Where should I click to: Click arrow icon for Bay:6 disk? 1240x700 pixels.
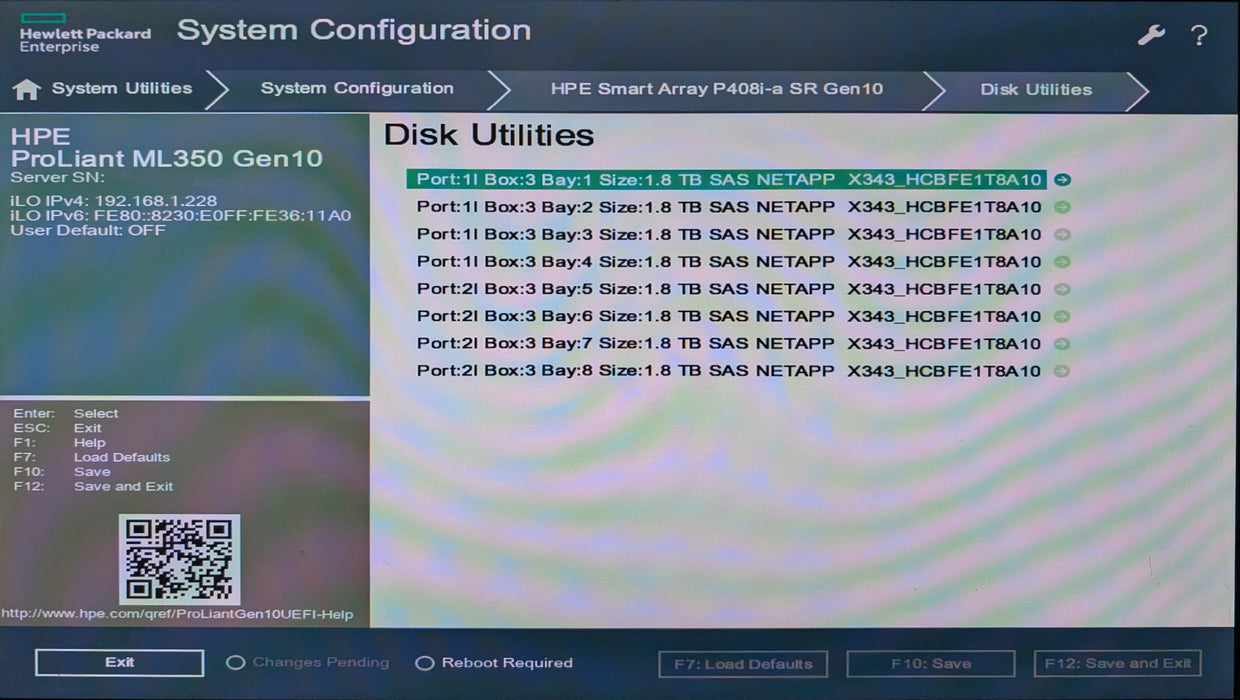(x=1062, y=316)
